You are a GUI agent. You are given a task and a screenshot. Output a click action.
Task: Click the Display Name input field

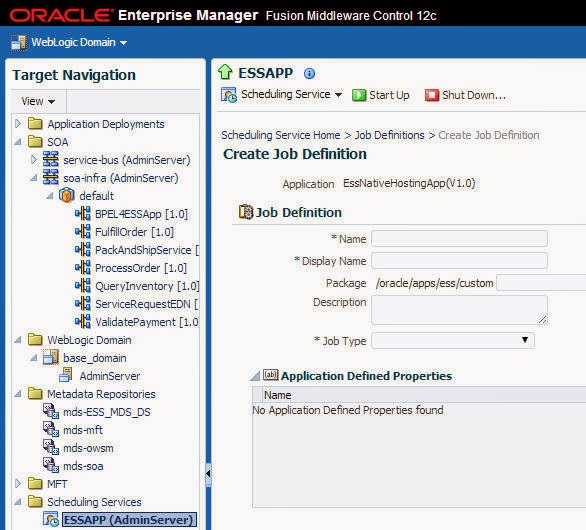pyautogui.click(x=459, y=261)
